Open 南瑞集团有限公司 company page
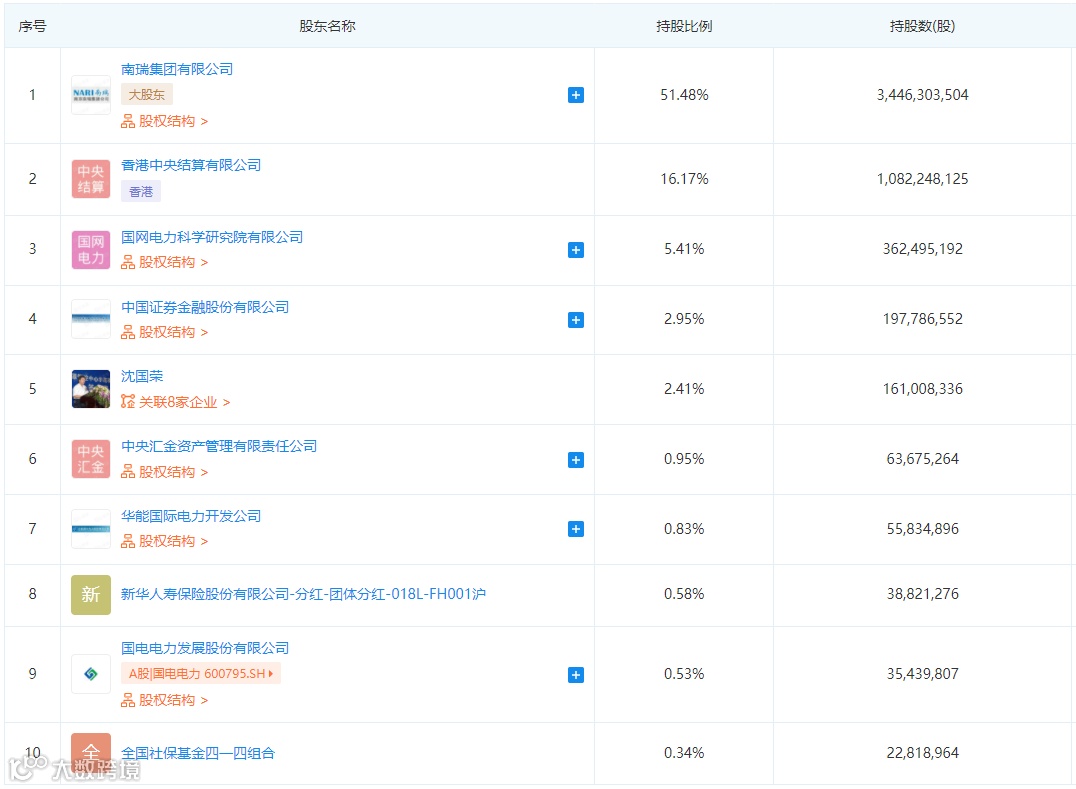The width and height of the screenshot is (1076, 789). coord(177,69)
